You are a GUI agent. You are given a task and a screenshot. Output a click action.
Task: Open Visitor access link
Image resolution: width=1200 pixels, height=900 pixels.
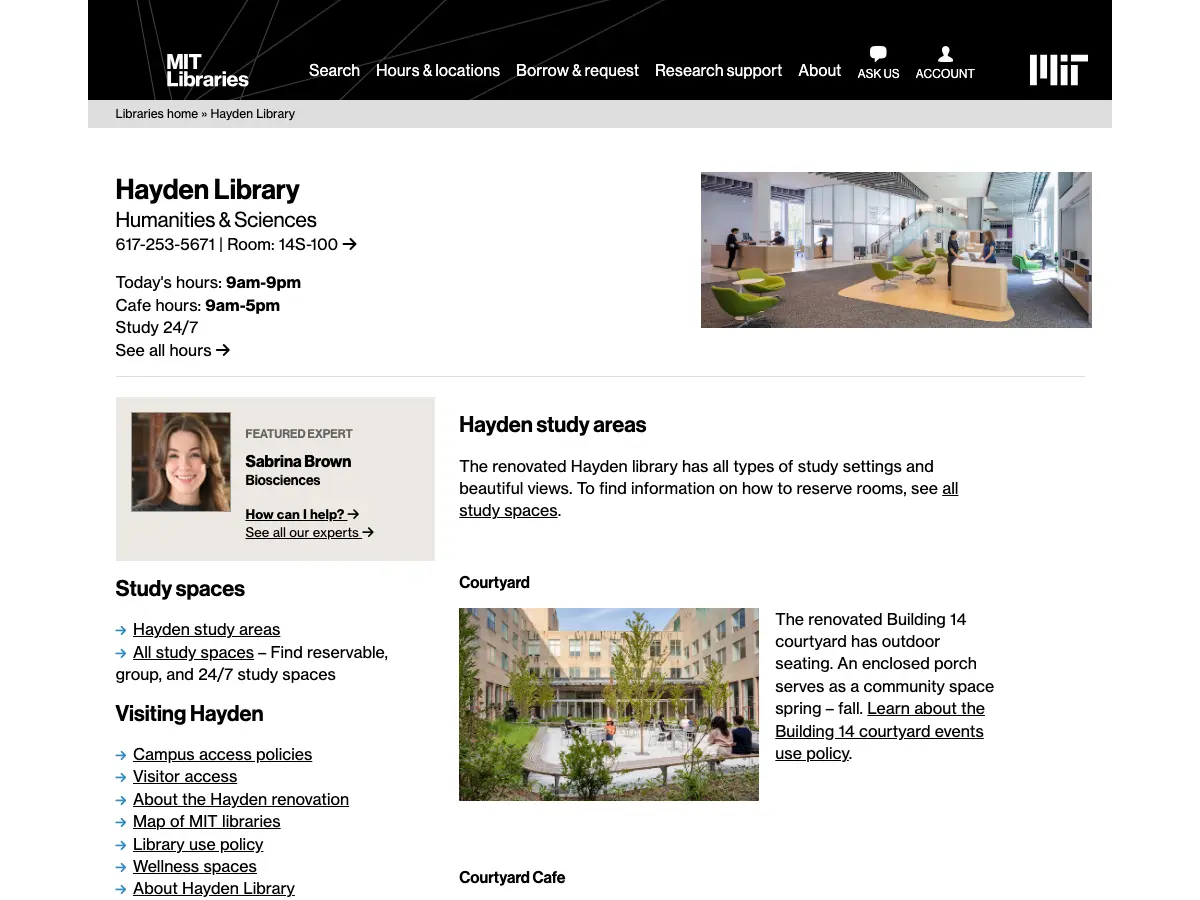(x=185, y=776)
